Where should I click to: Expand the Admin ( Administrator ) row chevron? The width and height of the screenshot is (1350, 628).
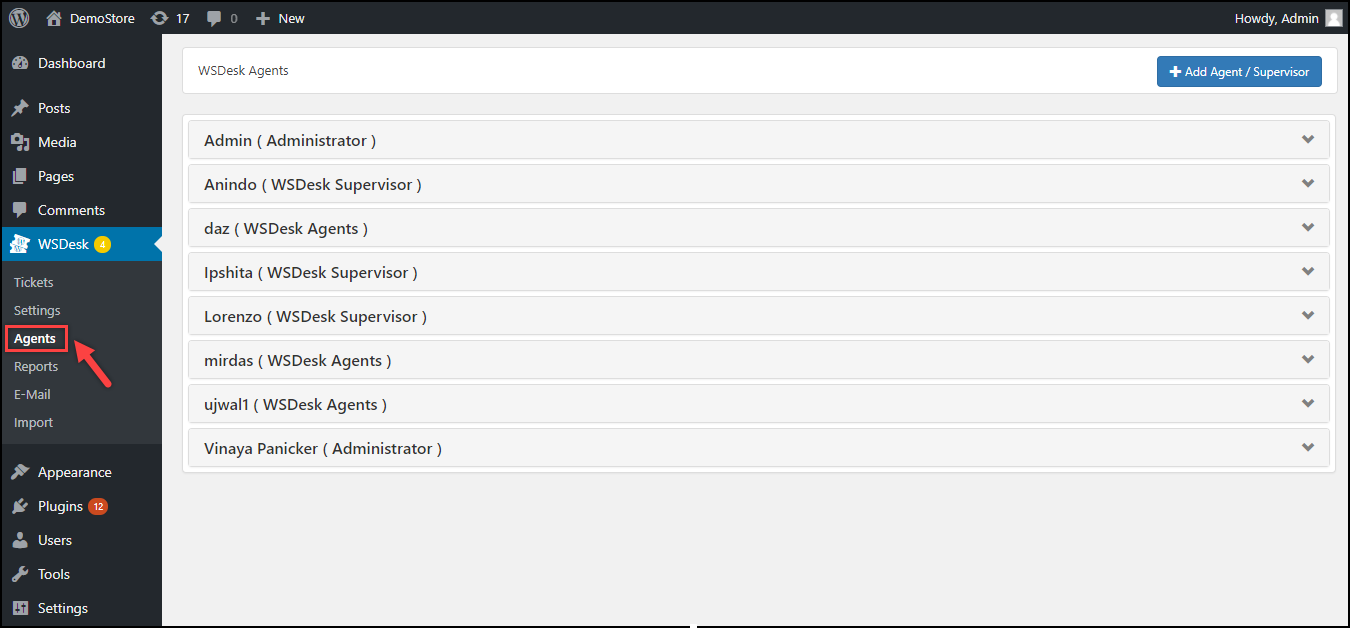(x=1308, y=140)
